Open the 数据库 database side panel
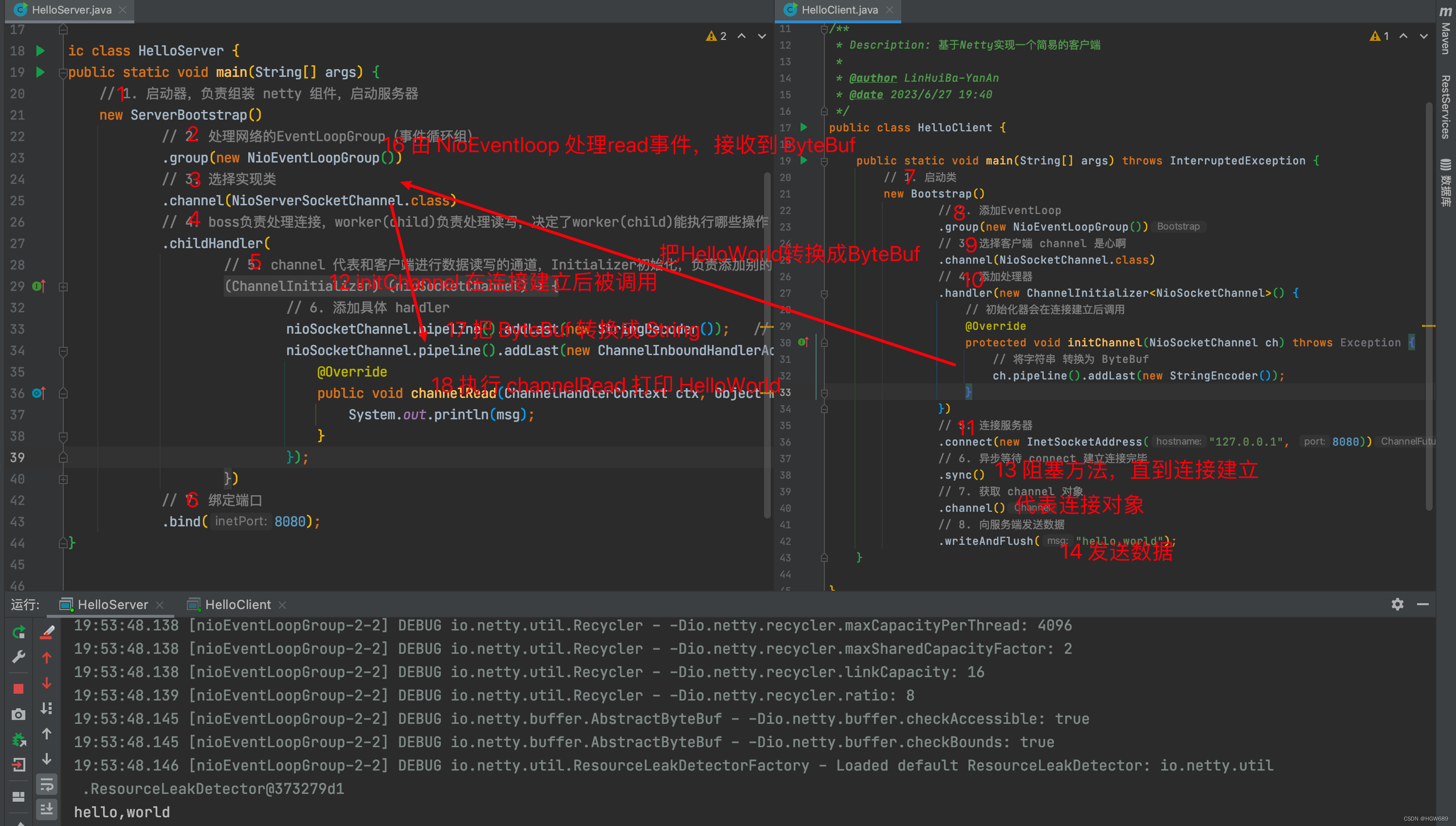1456x826 pixels. tap(1445, 183)
